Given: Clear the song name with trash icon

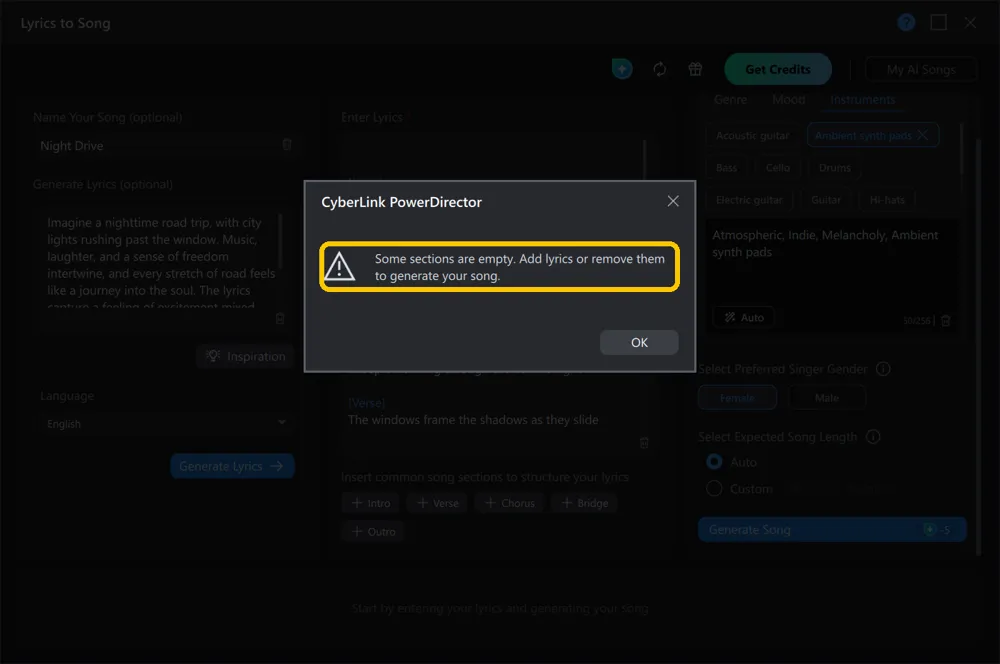Looking at the screenshot, I should pyautogui.click(x=287, y=145).
